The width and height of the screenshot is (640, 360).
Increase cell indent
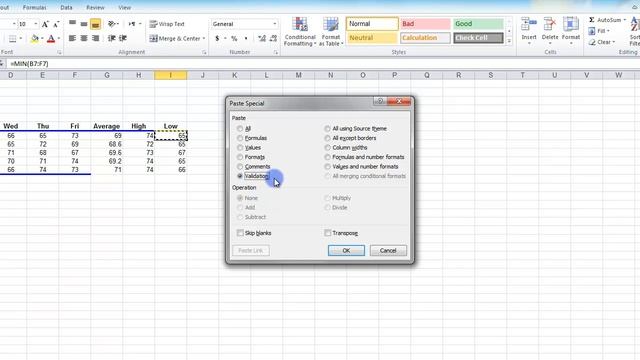point(122,38)
